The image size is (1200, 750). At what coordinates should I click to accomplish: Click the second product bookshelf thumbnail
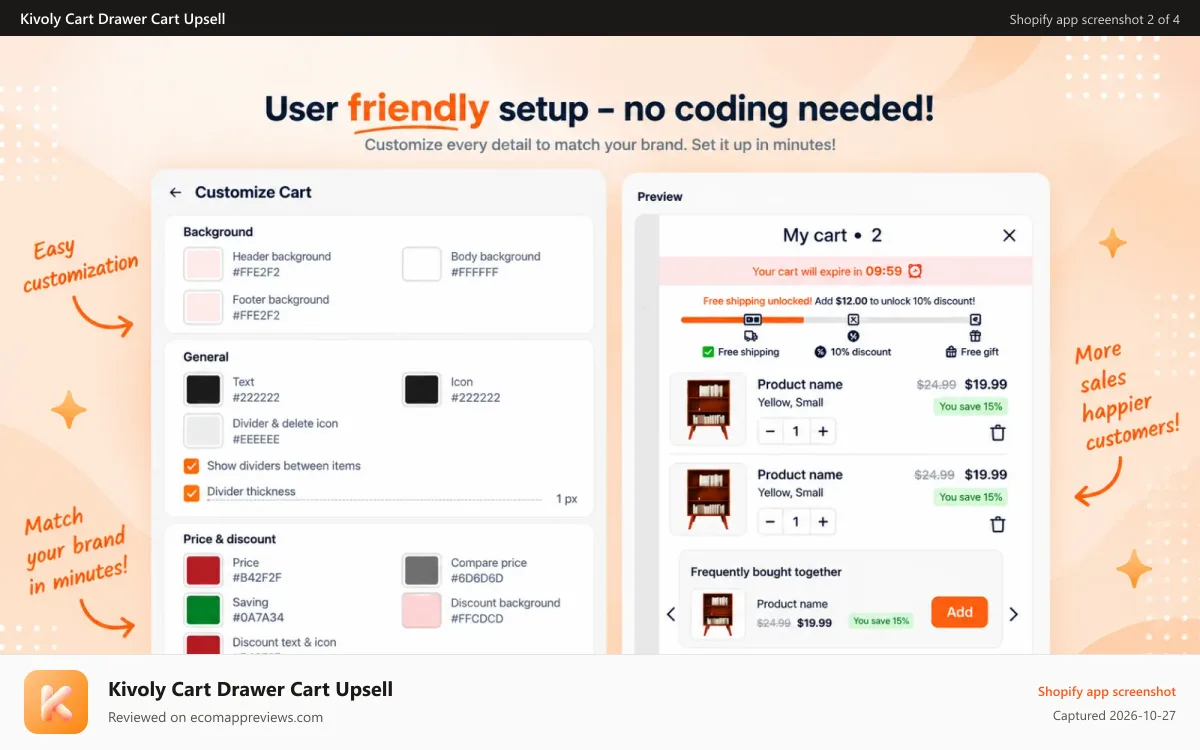click(x=708, y=500)
